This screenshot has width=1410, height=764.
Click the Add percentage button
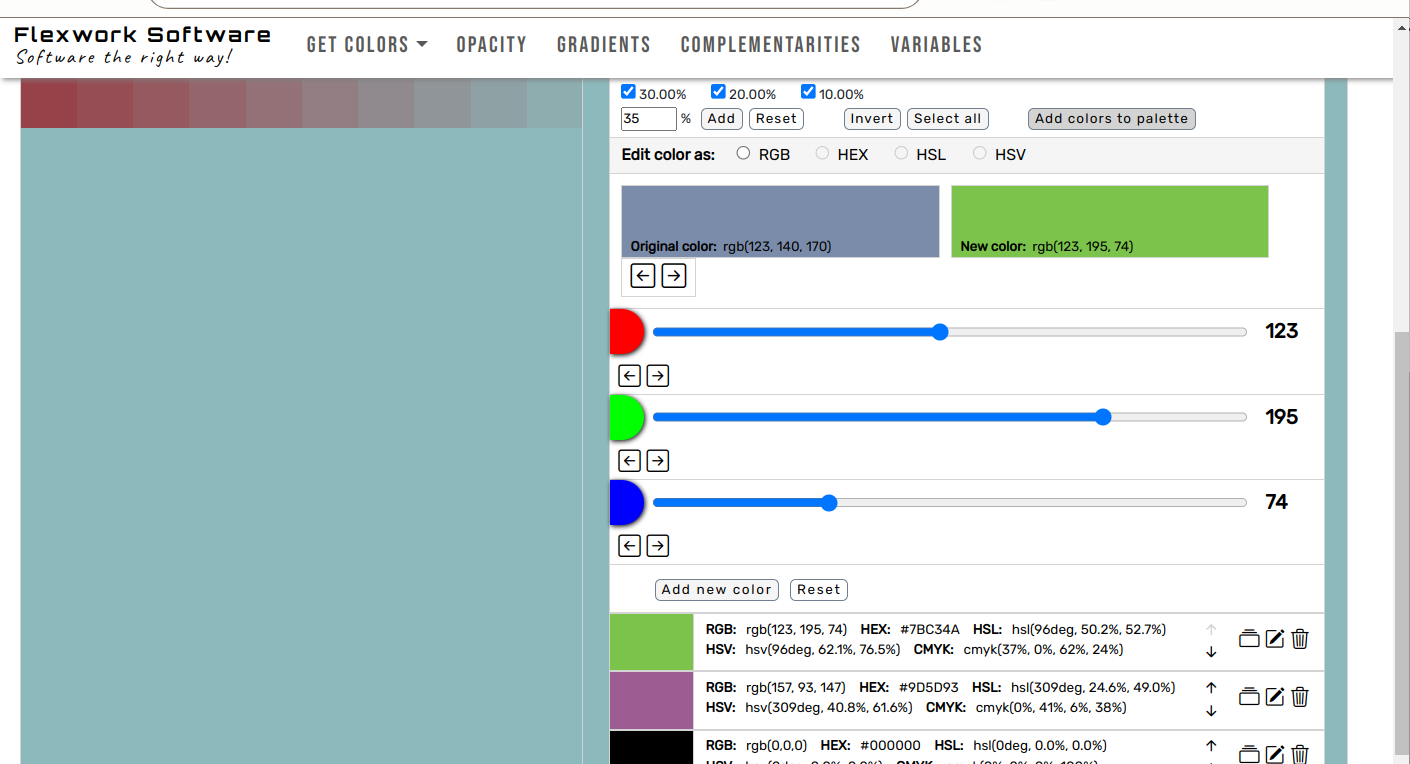tap(721, 119)
